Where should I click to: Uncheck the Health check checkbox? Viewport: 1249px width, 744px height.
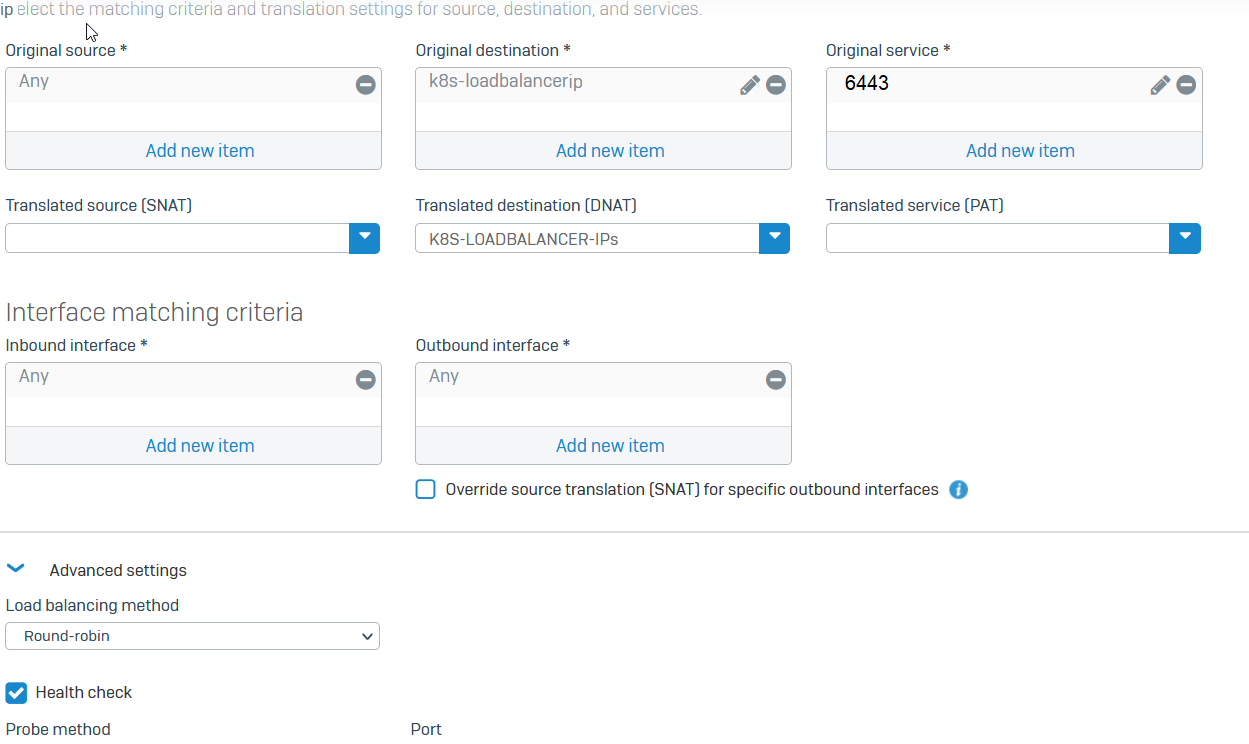pyautogui.click(x=16, y=693)
